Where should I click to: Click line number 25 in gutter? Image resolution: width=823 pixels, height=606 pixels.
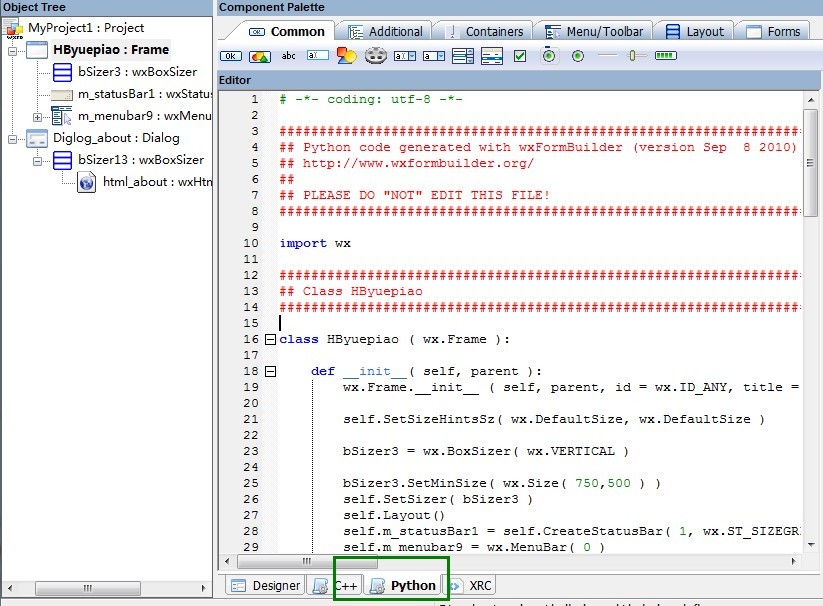click(251, 483)
